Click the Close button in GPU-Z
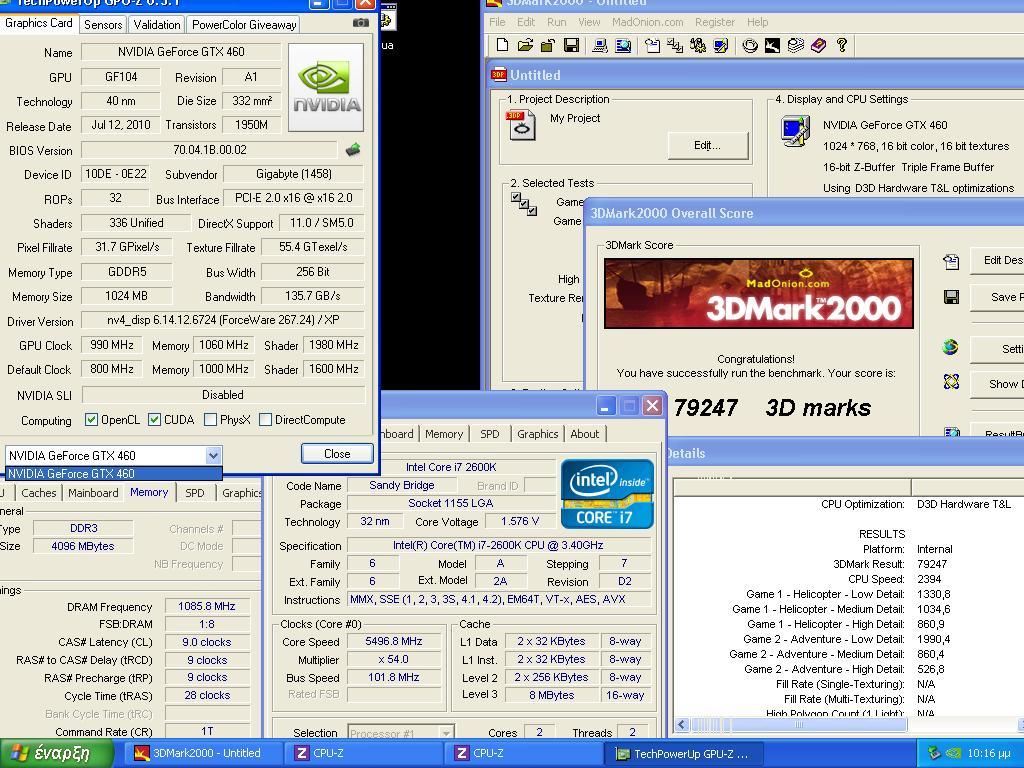Screen dimensions: 1024x768 coord(337,454)
